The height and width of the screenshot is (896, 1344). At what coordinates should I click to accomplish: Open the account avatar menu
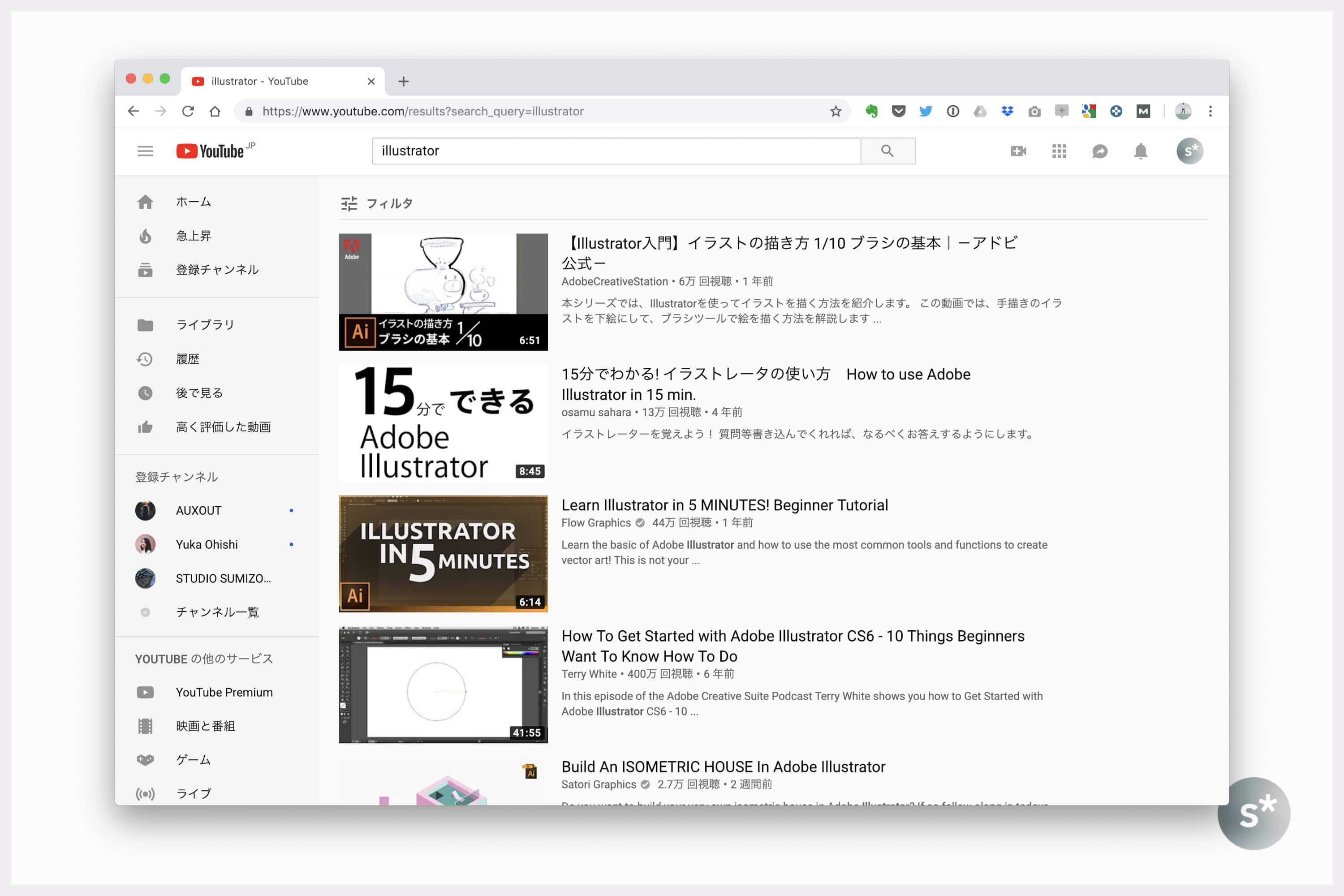[1190, 151]
